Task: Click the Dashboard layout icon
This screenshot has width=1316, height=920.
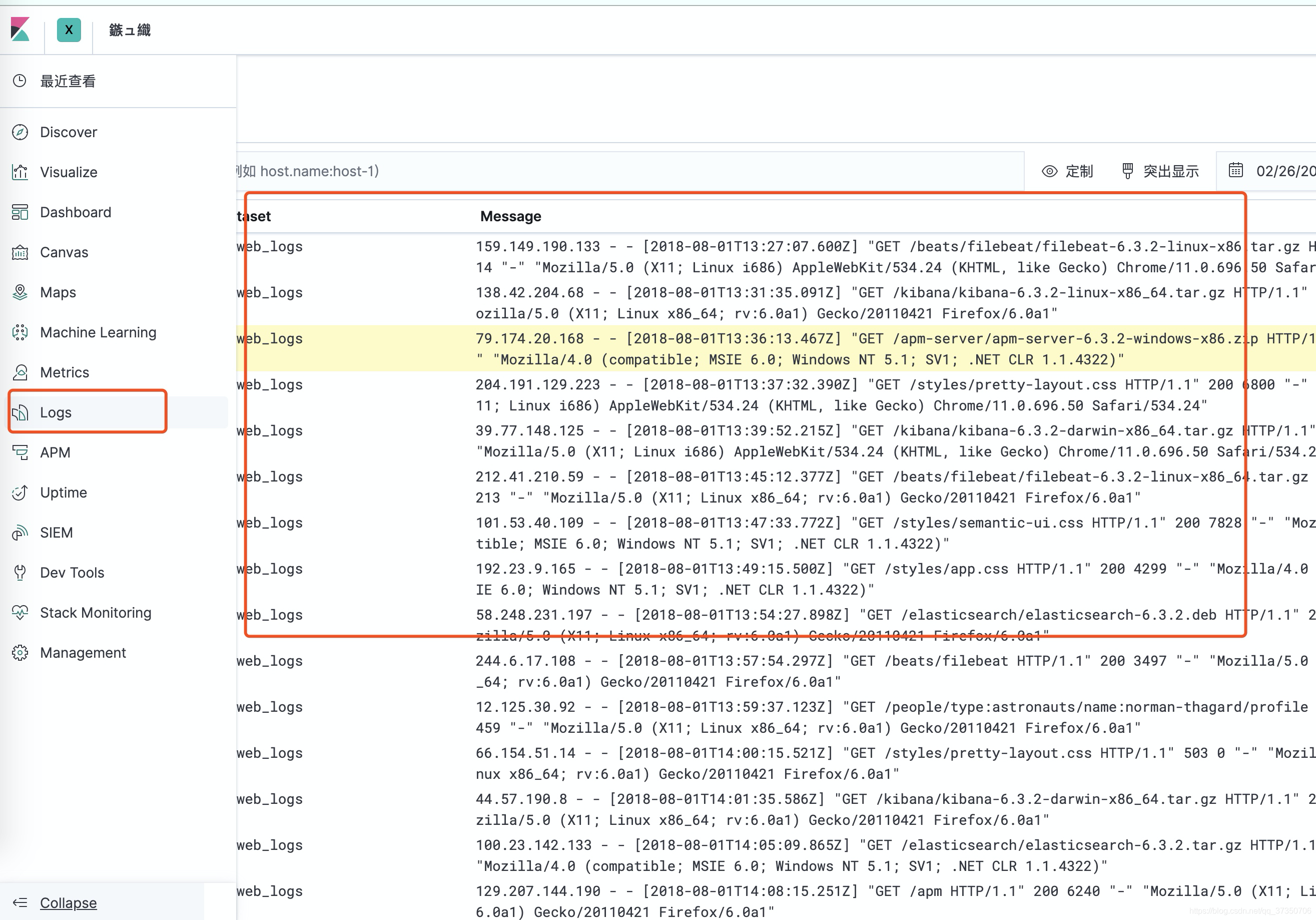Action: (x=20, y=212)
